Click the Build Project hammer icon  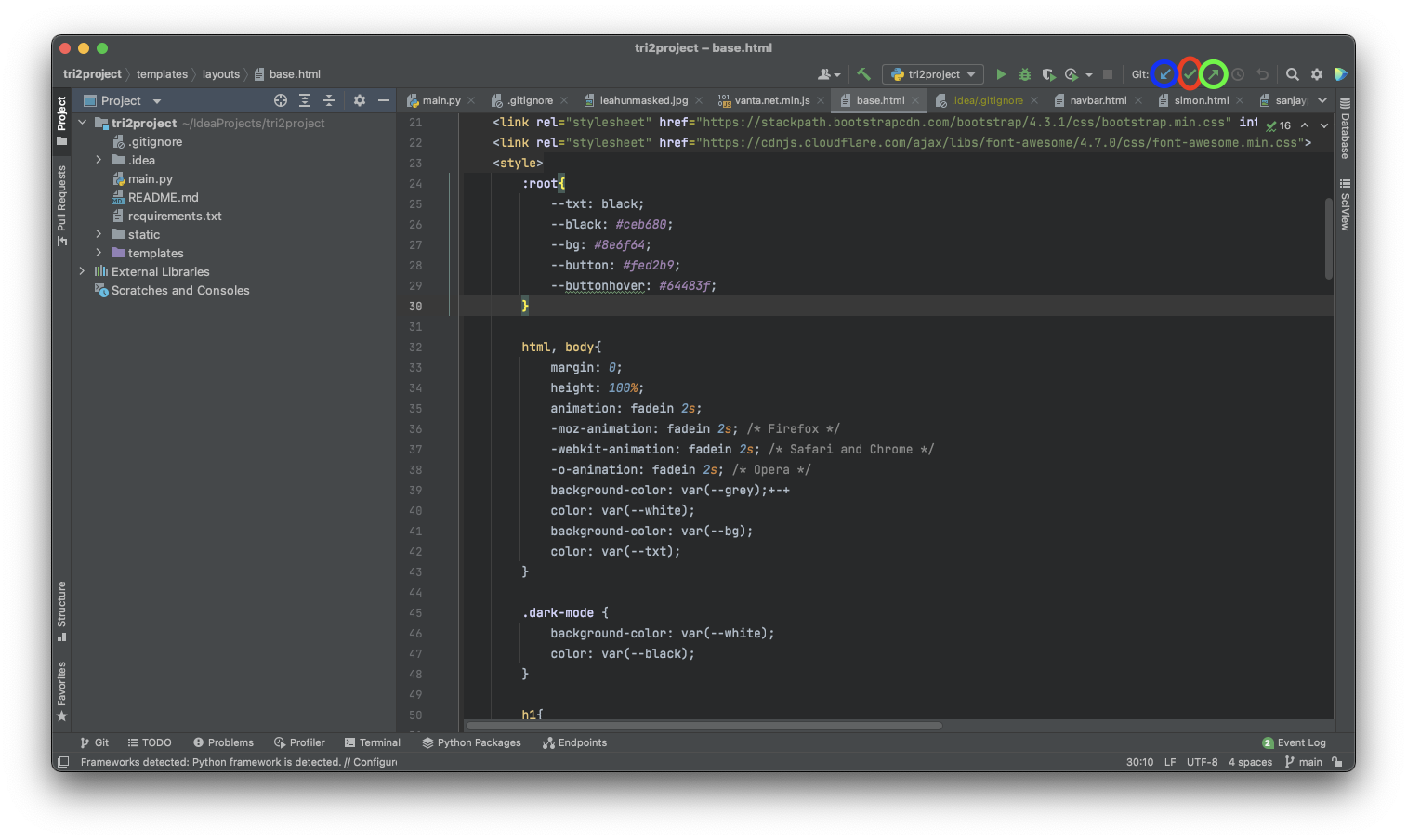click(863, 74)
